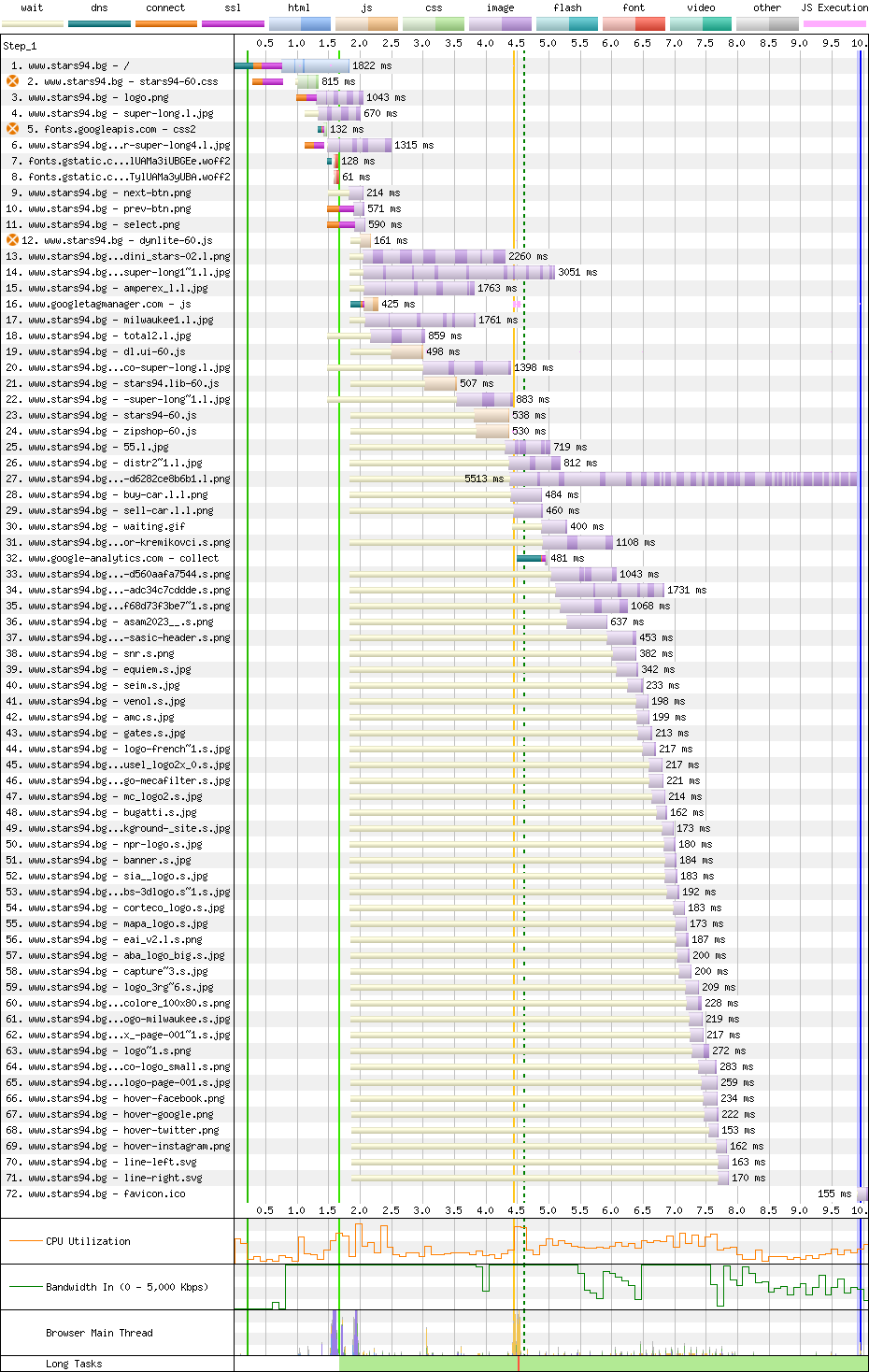869x1372 pixels.
Task: Click the 'Browser Main Thread' label
Action: 99,1333
